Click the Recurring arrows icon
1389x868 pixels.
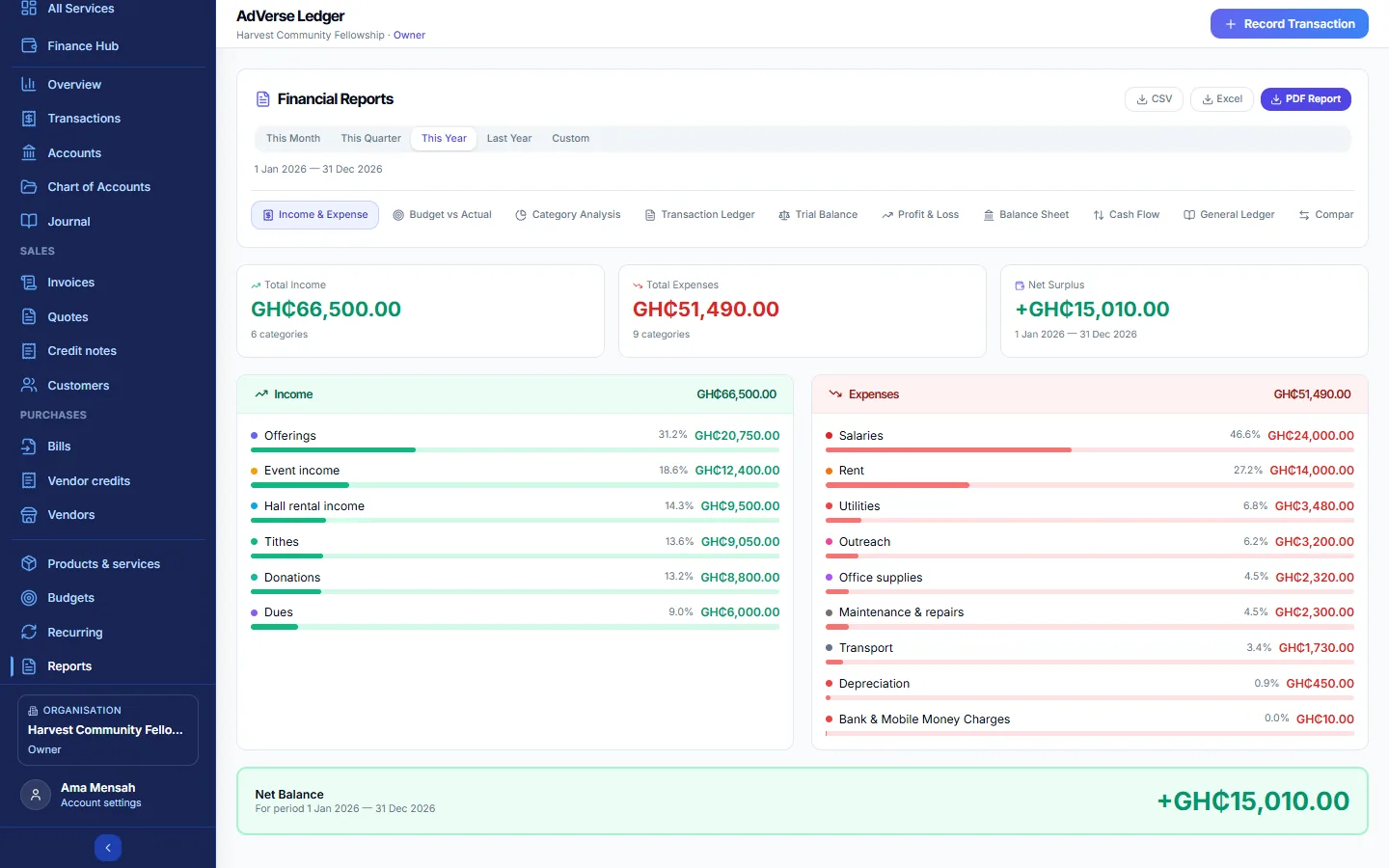(29, 632)
